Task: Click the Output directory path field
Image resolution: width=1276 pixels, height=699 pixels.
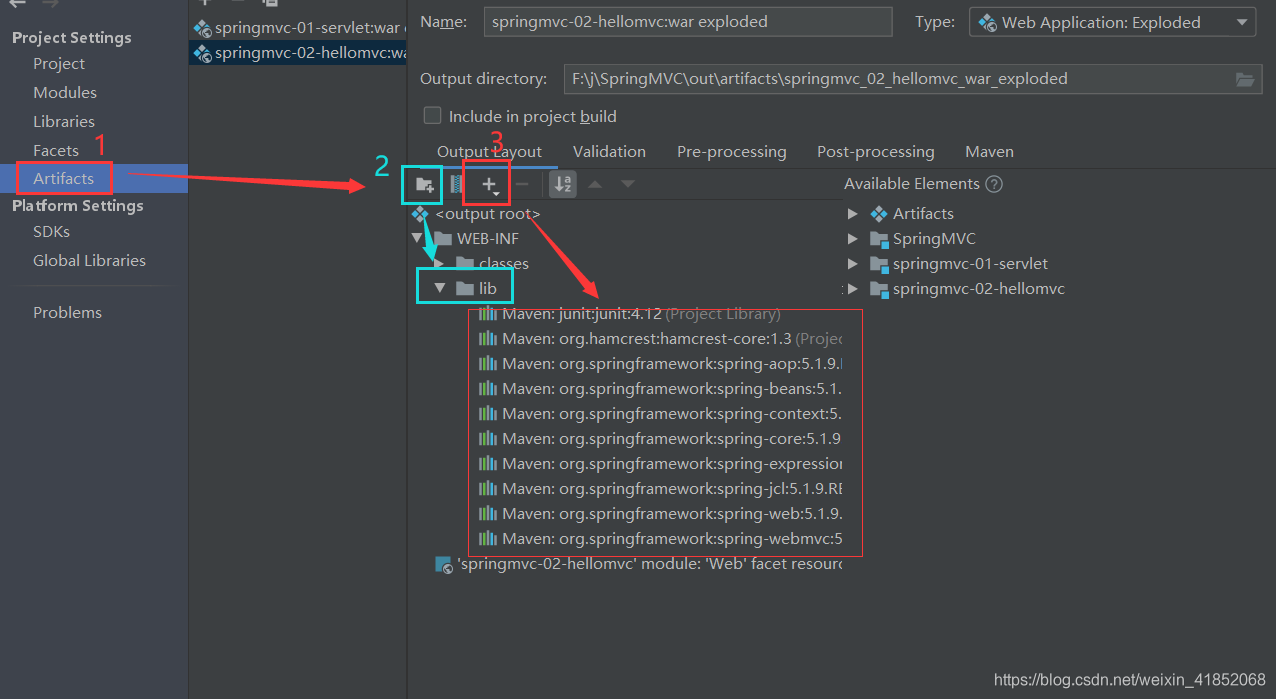Action: coord(912,79)
